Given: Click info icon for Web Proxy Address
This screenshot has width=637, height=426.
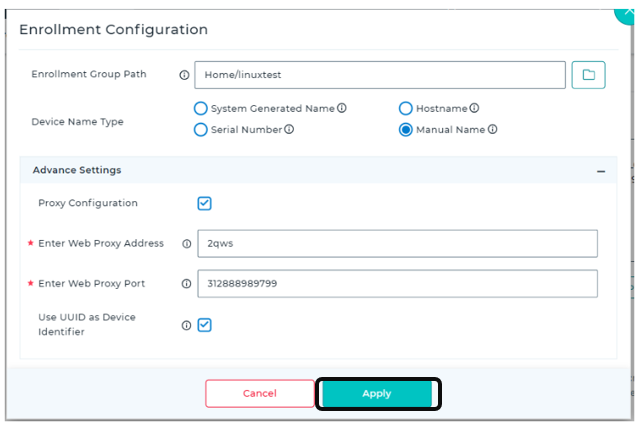Looking at the screenshot, I should tap(186, 244).
